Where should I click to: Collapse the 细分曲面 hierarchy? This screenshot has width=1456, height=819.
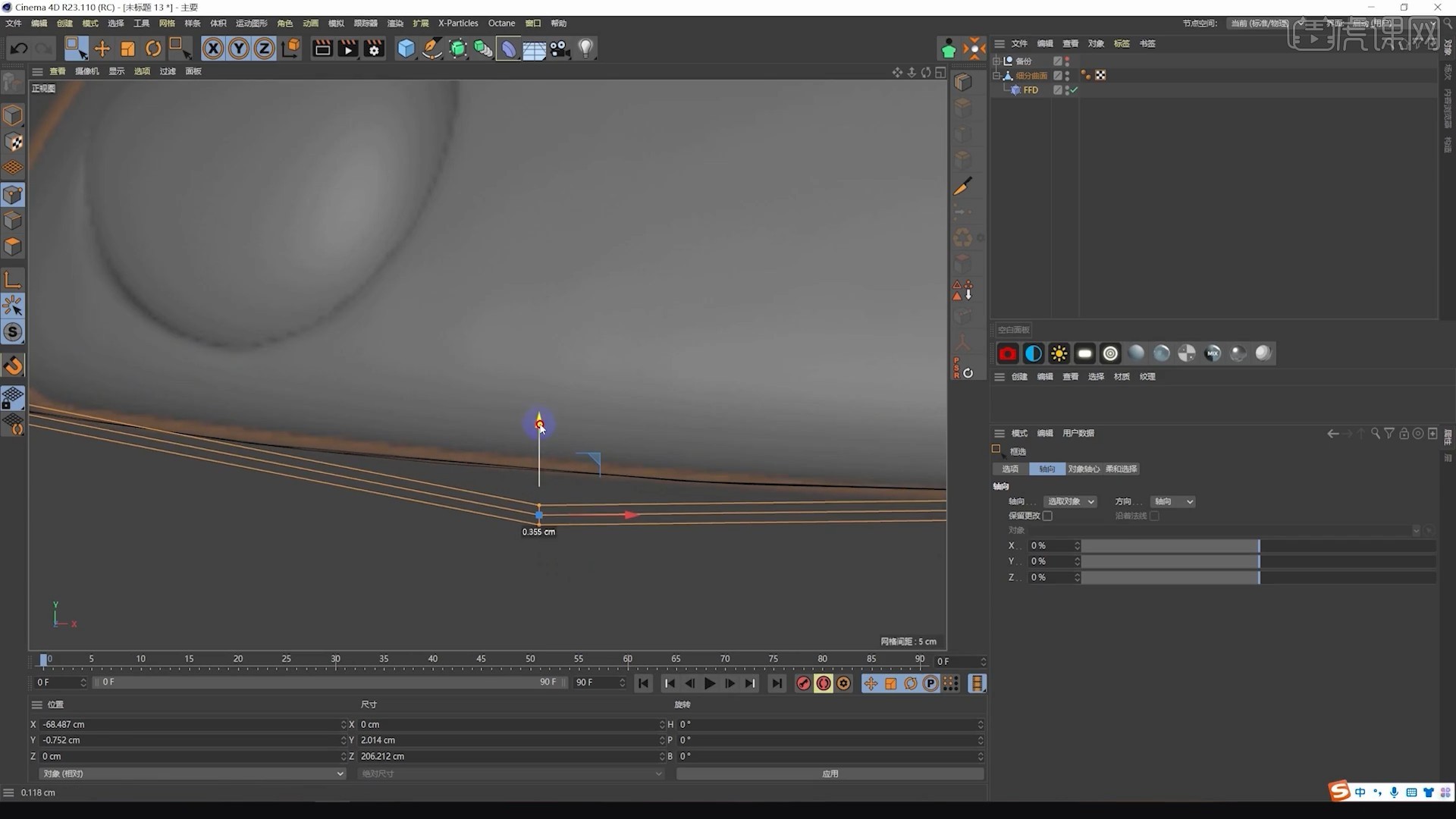point(998,75)
